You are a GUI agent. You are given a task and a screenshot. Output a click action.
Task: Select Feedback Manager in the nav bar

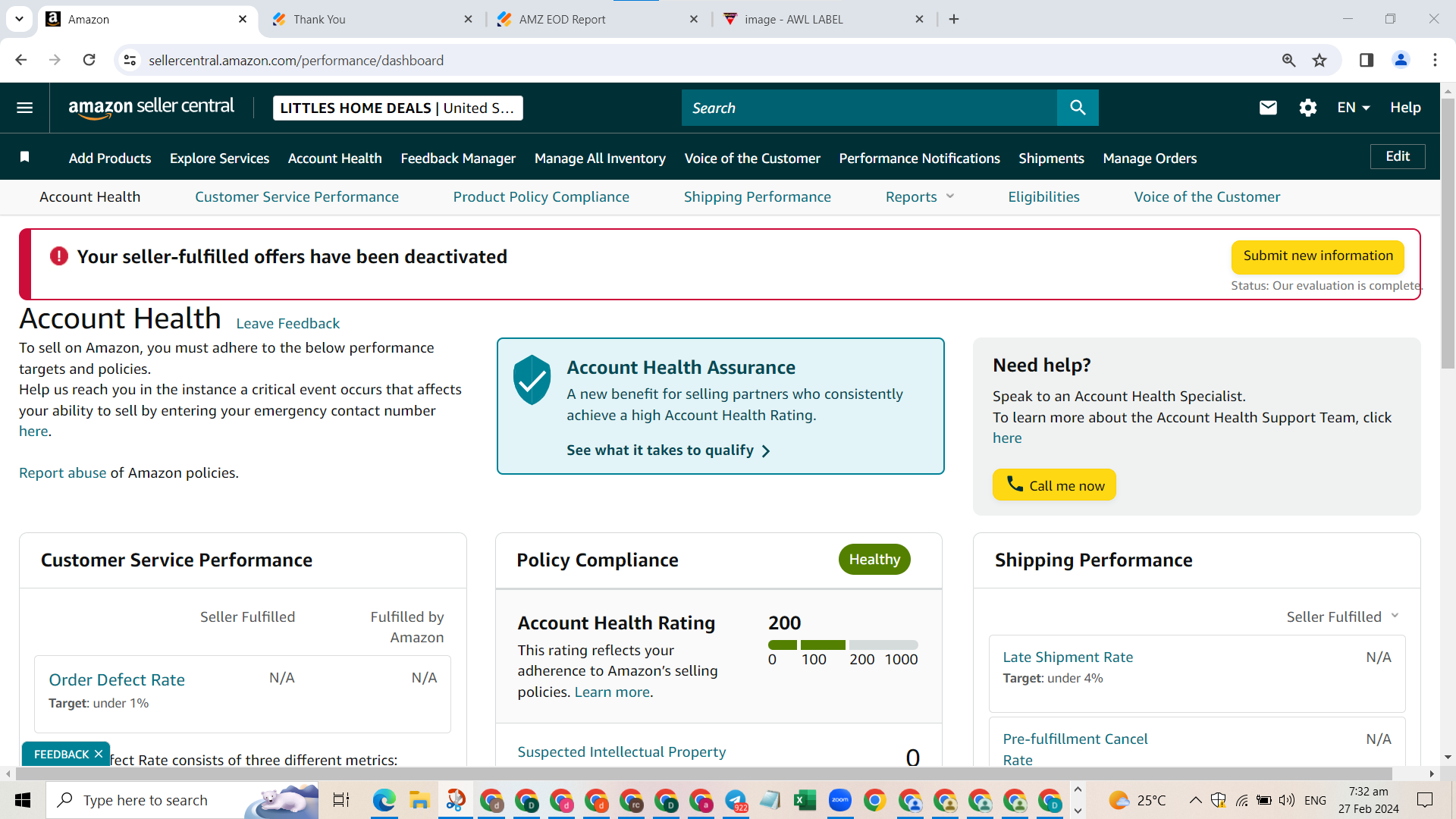(x=458, y=158)
